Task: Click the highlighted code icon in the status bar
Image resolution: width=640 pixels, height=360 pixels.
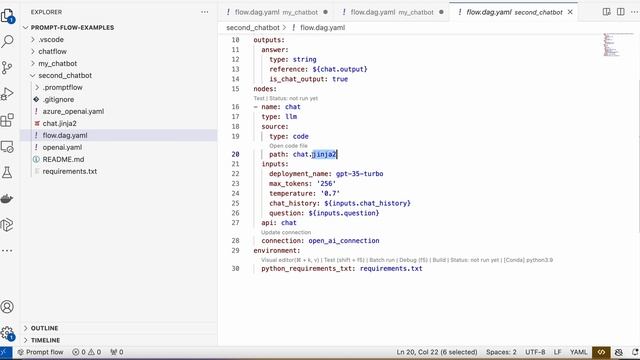Action: click(602, 352)
